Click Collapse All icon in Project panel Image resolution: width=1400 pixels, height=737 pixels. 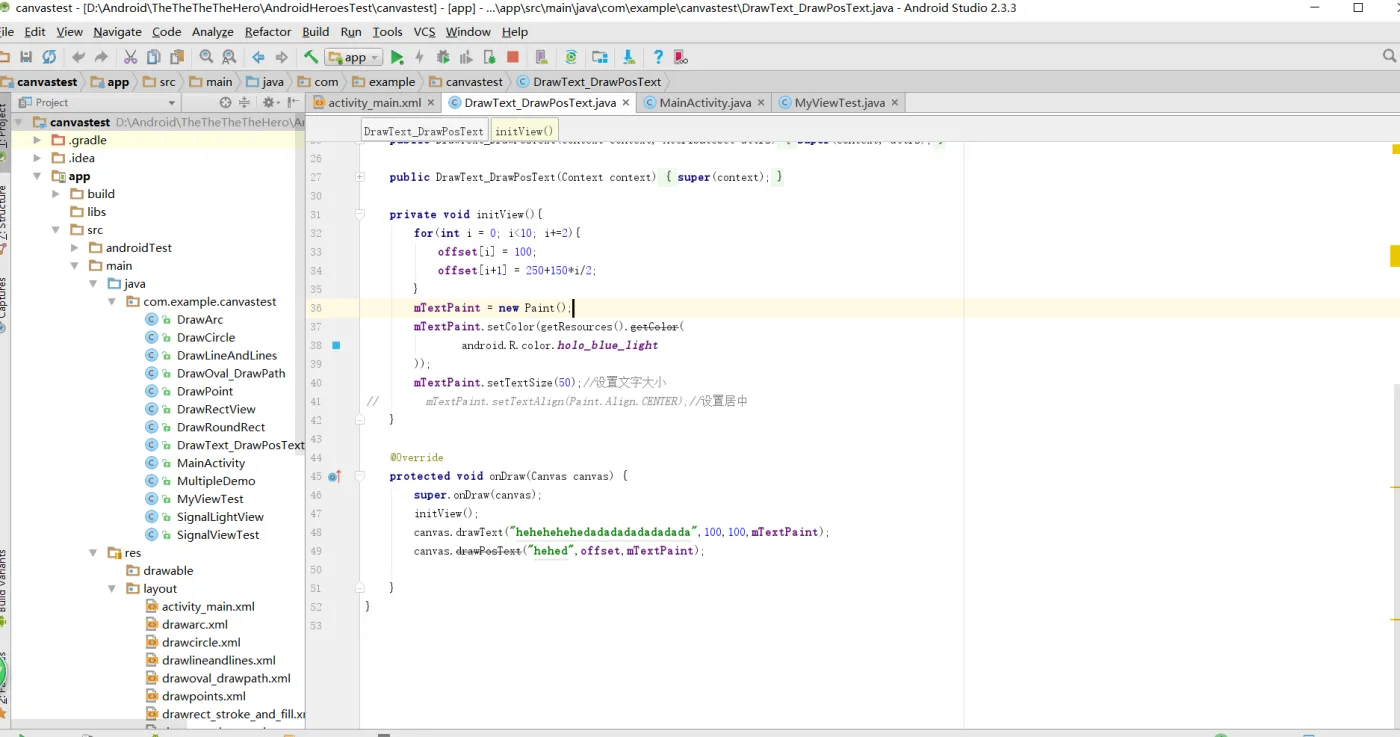click(x=245, y=102)
